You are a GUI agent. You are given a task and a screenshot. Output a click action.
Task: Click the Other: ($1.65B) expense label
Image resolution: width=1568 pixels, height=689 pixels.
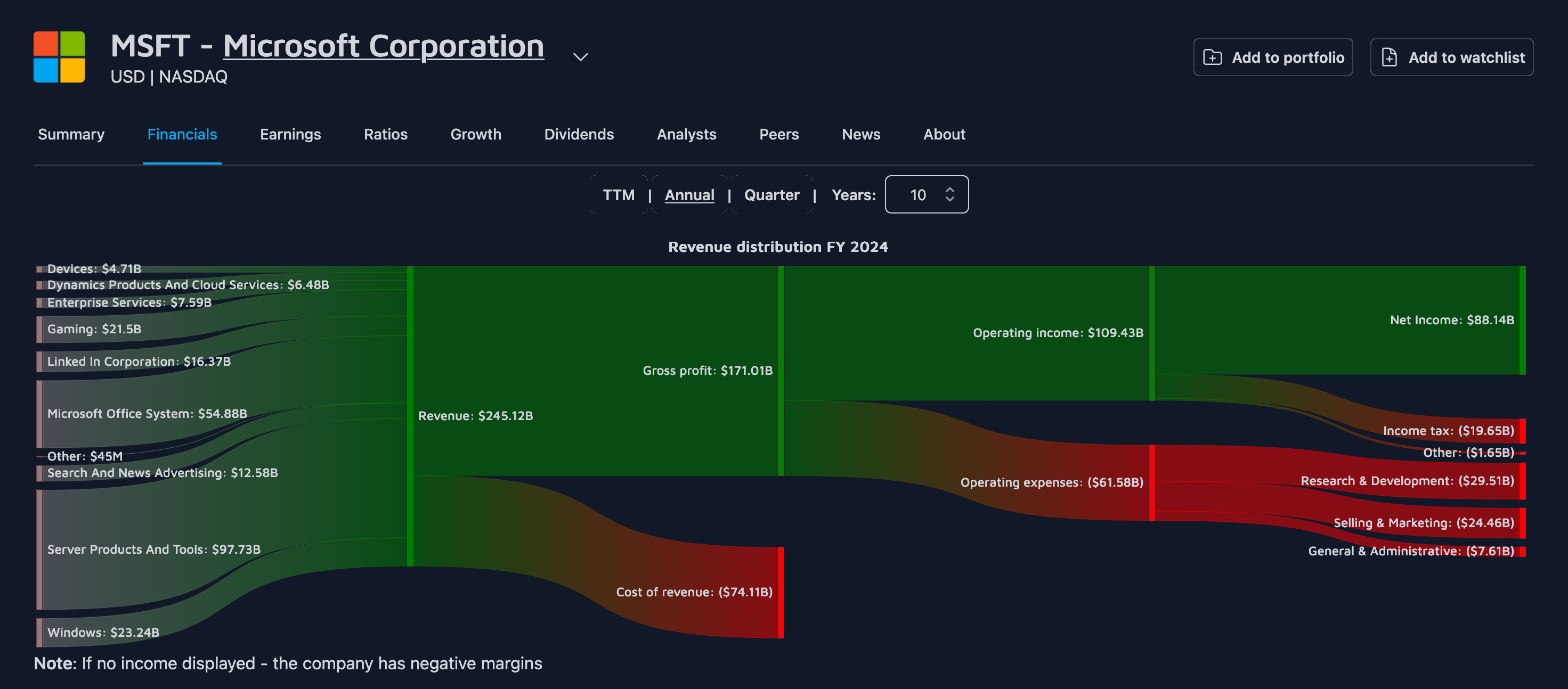[x=1468, y=453]
